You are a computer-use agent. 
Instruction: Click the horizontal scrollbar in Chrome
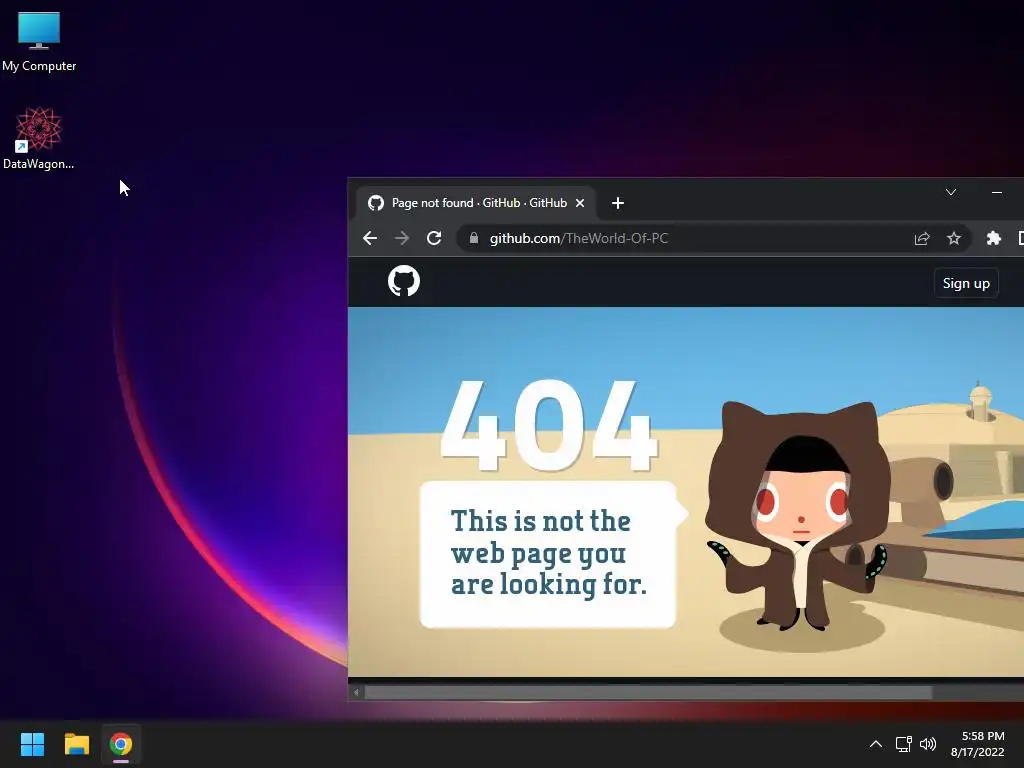[648, 692]
